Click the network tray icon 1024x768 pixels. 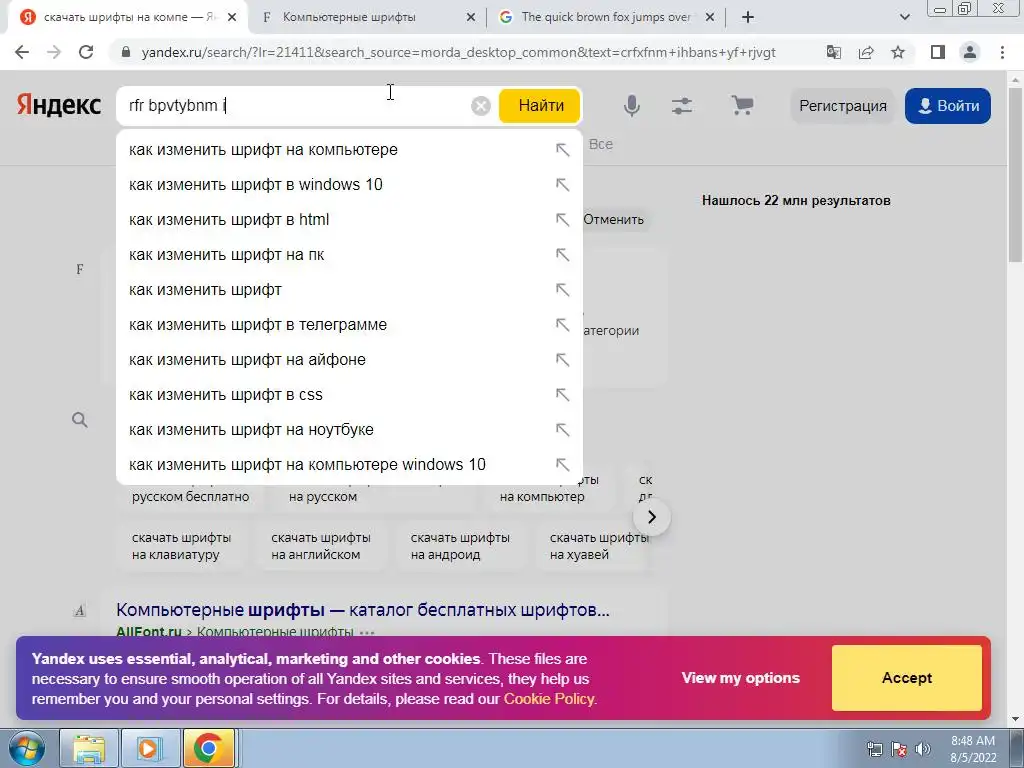coord(874,749)
